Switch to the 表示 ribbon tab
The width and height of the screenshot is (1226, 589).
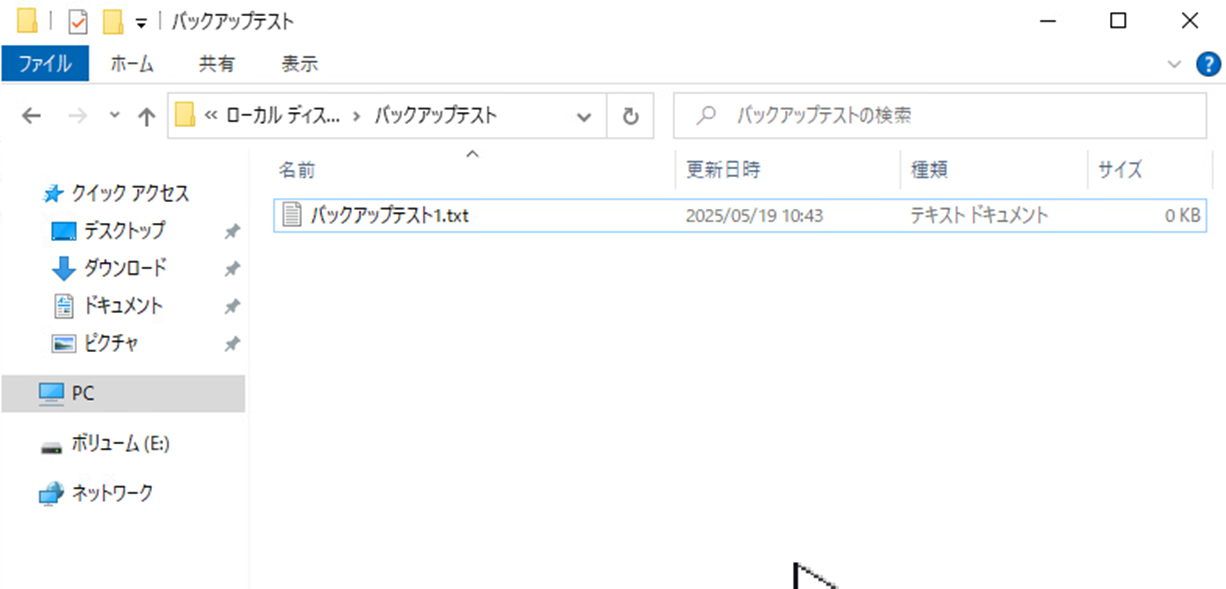[x=299, y=64]
